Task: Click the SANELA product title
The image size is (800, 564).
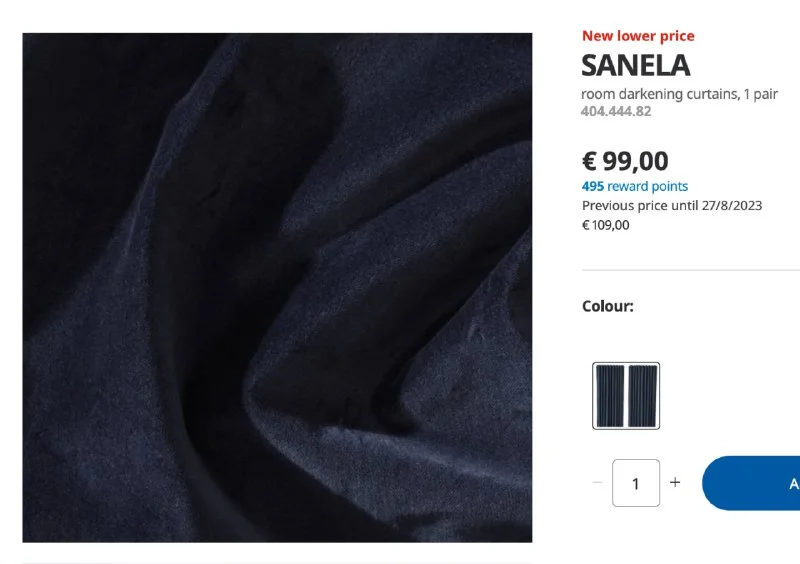Action: [x=636, y=65]
